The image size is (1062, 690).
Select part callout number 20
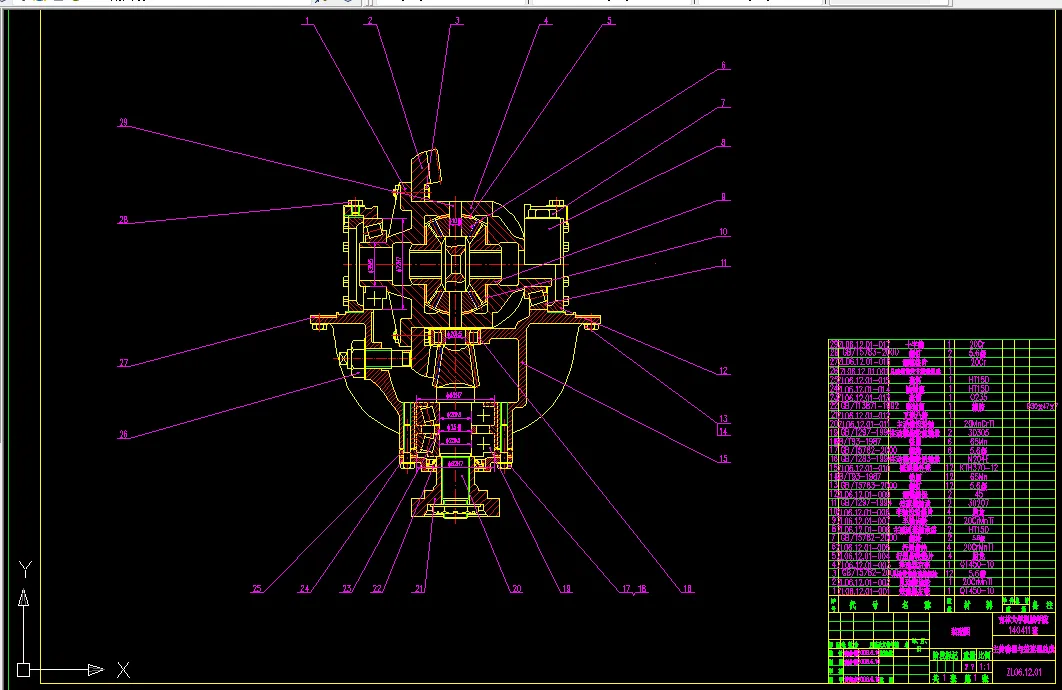click(x=517, y=589)
